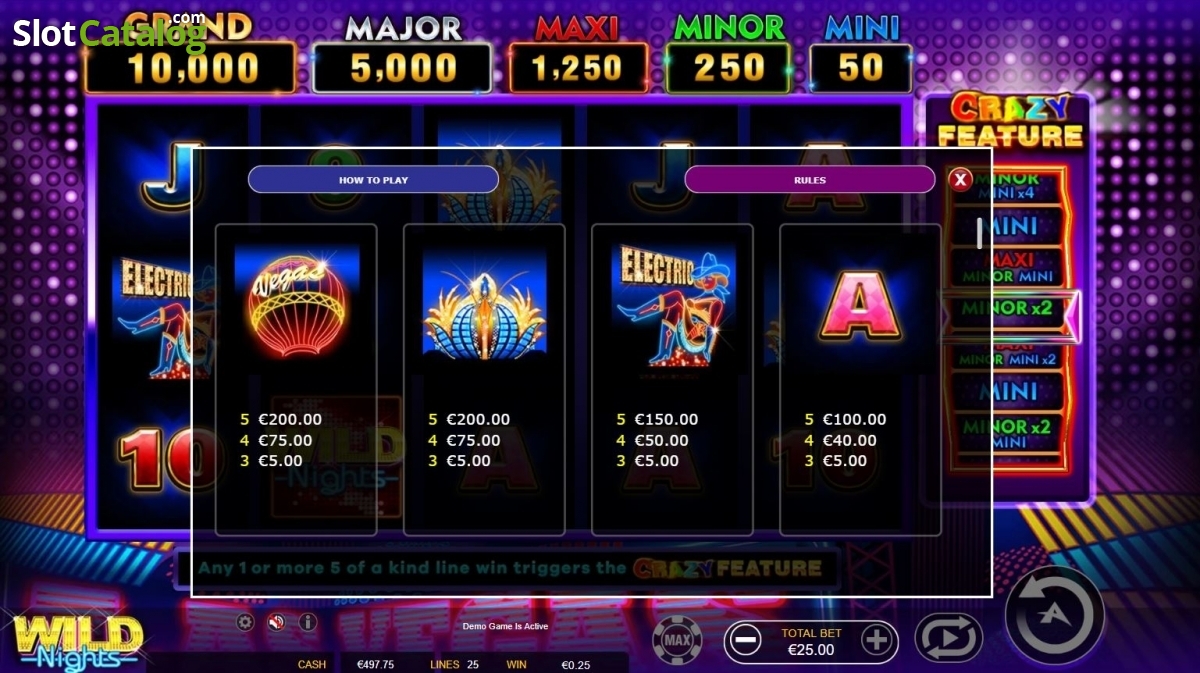Select the Electric cowgirl symbol card
Screen dimensions: 1200x673
point(672,380)
